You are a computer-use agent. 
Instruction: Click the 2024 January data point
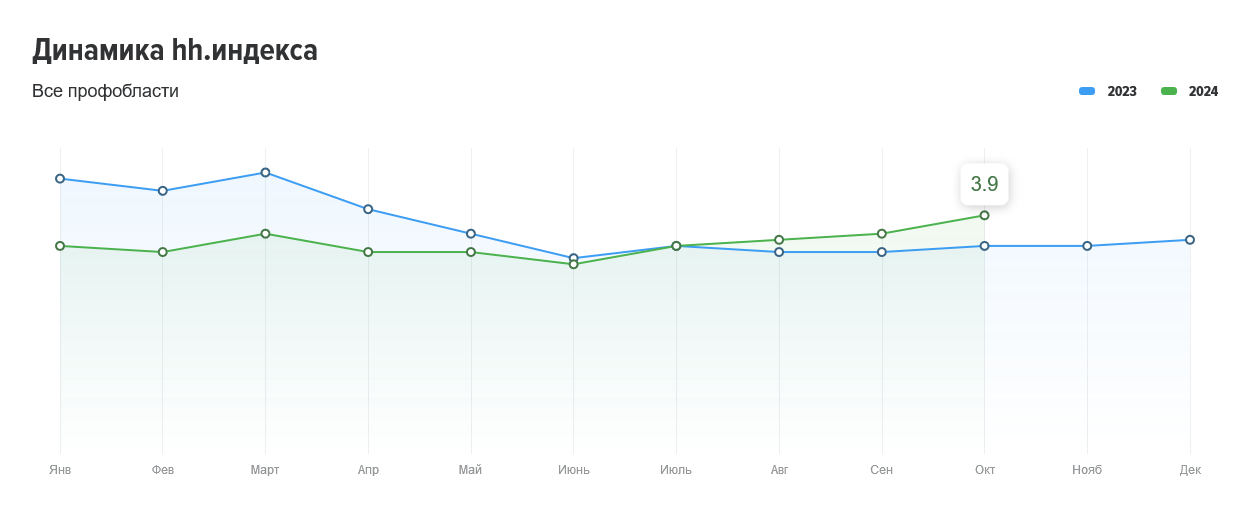pos(60,246)
